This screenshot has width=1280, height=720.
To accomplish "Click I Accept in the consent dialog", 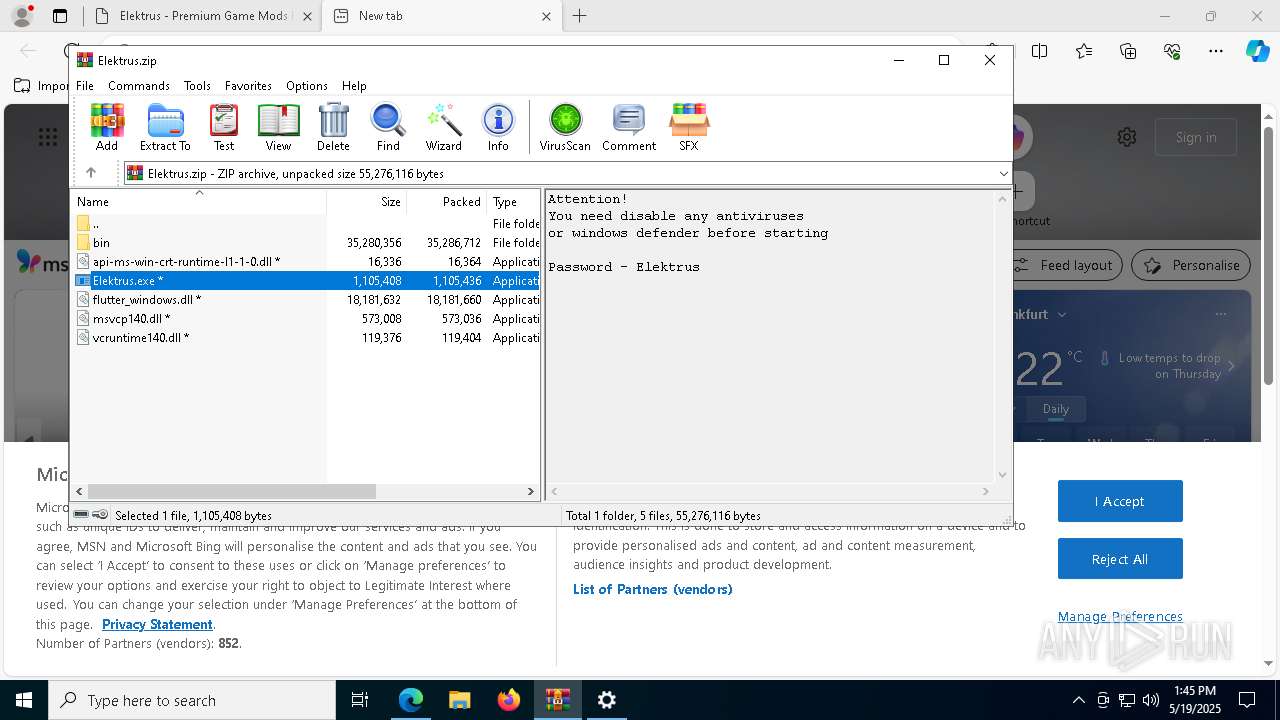I will point(1120,501).
